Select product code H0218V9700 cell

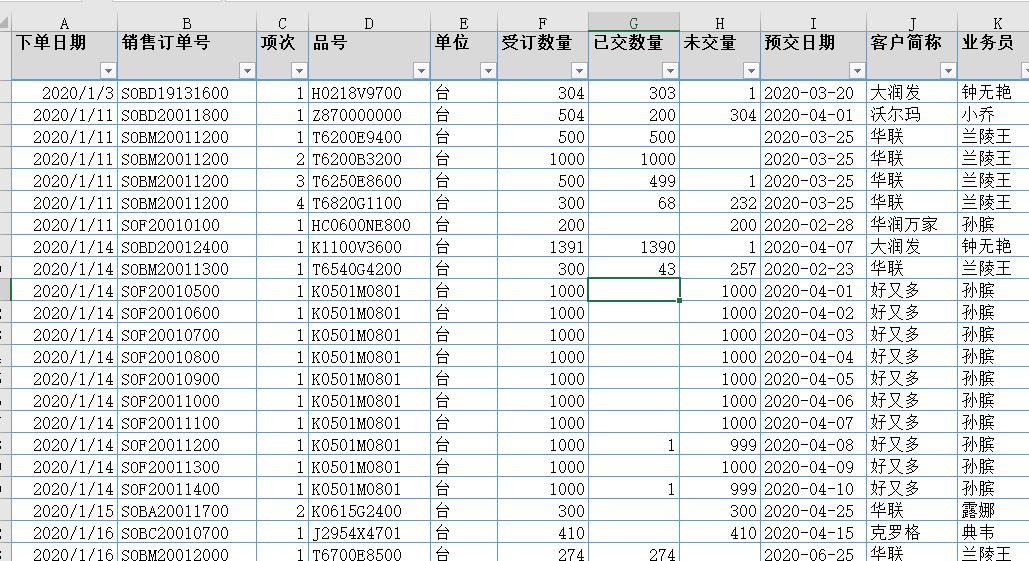coord(369,93)
